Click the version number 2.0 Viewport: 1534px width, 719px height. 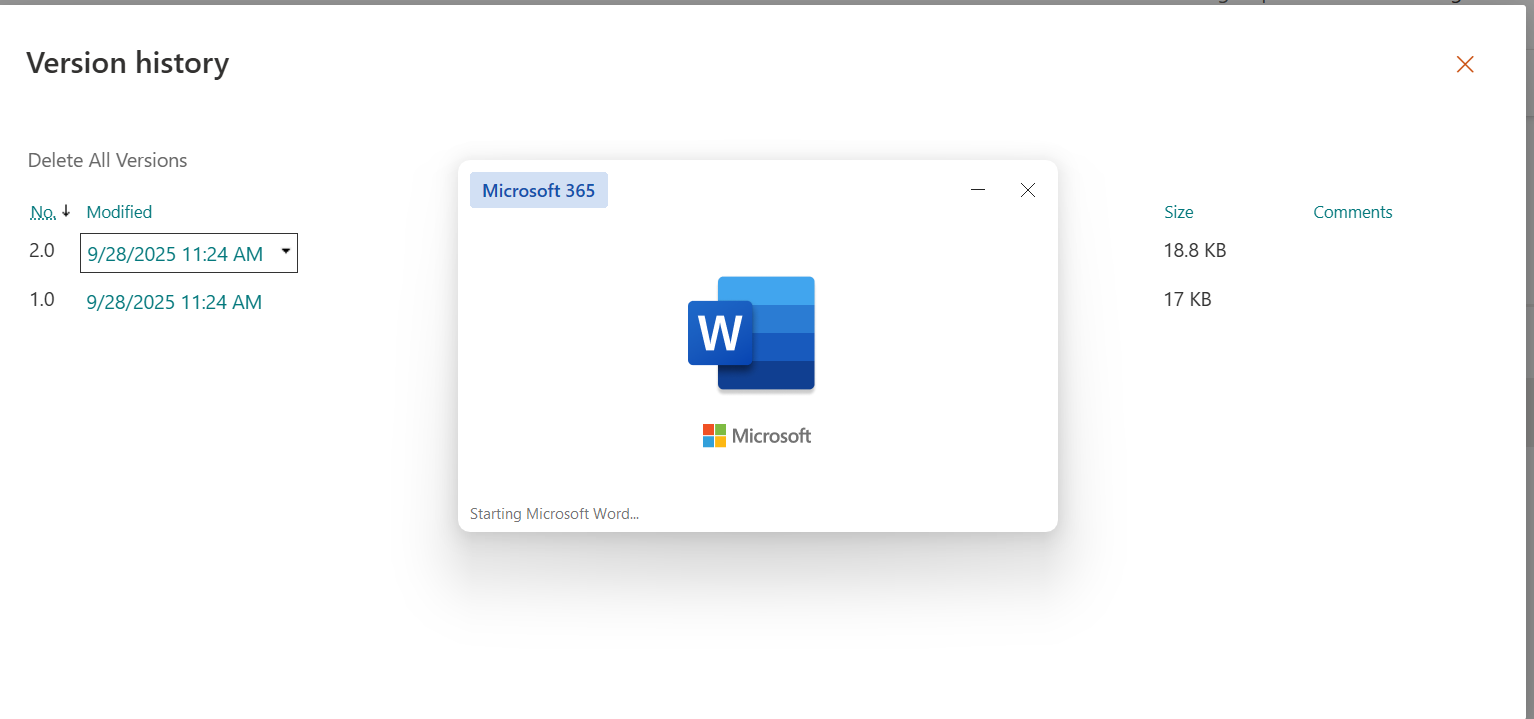[x=42, y=250]
